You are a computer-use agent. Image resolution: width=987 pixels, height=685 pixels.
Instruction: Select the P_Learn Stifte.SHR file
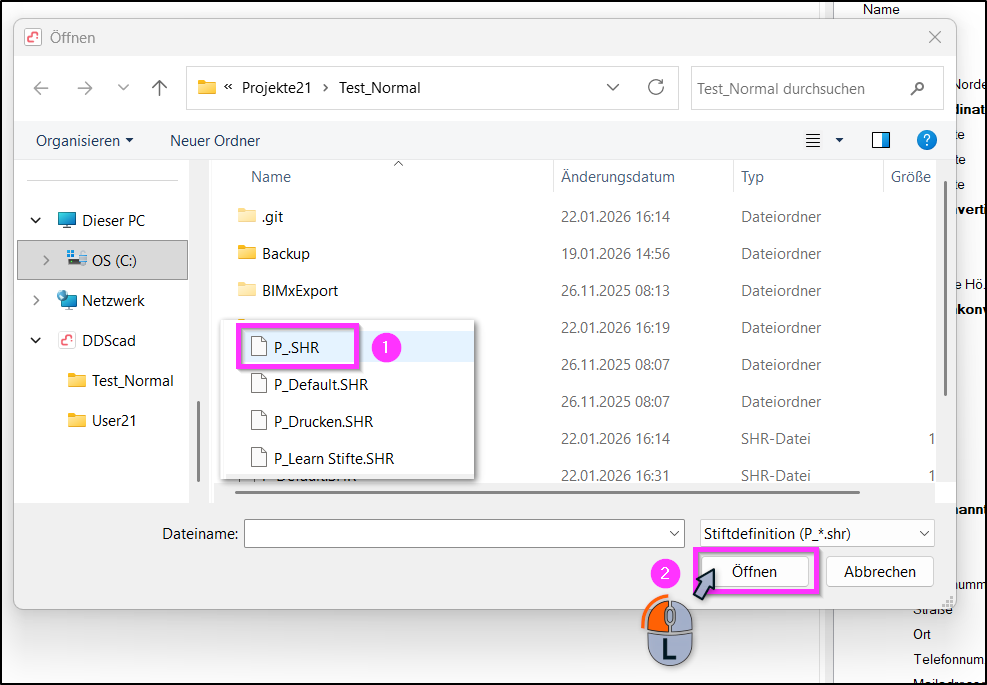(322, 458)
